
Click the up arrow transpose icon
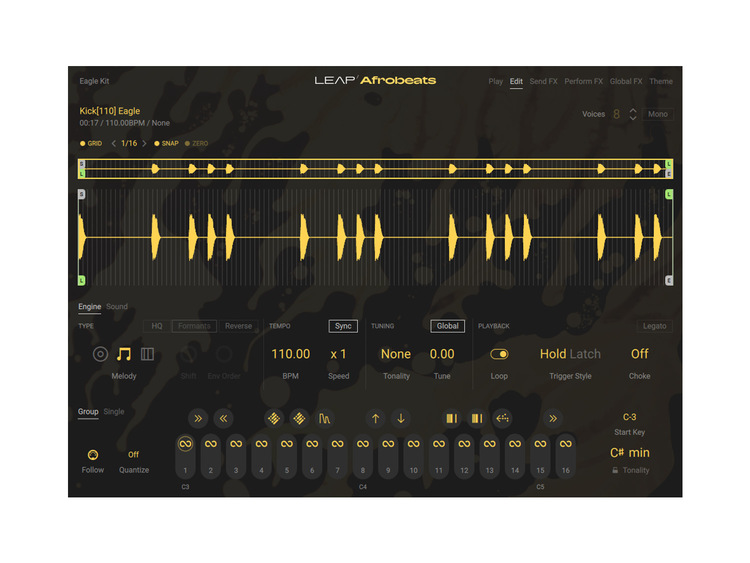375,419
